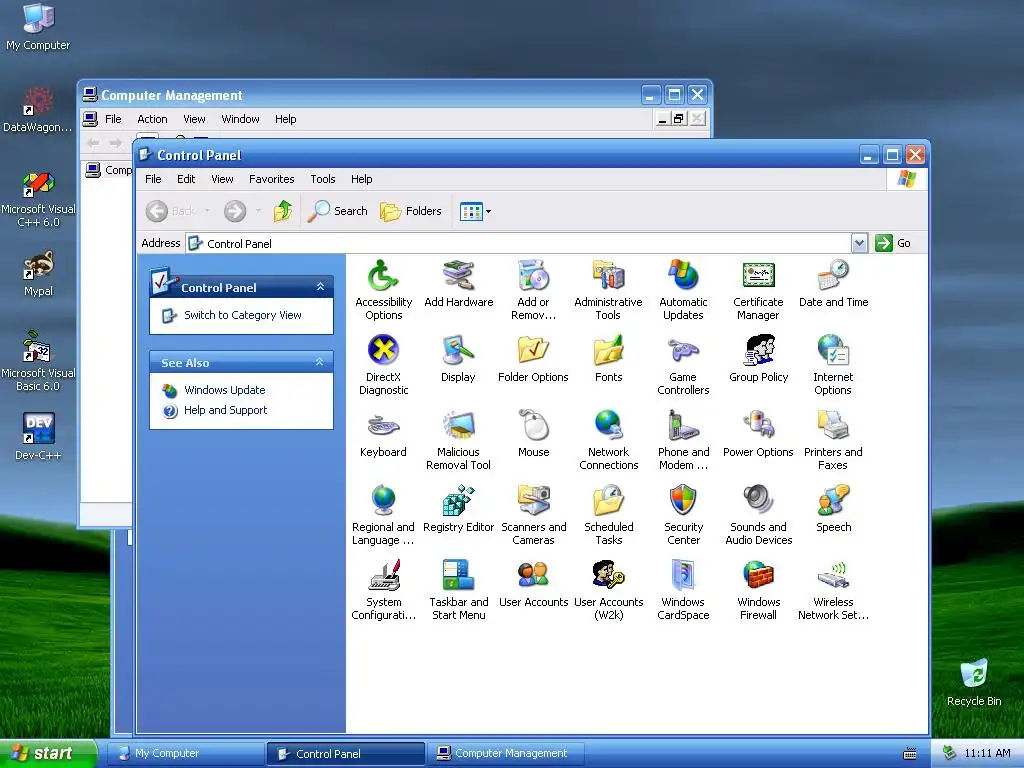Click Help and Support link

(225, 410)
